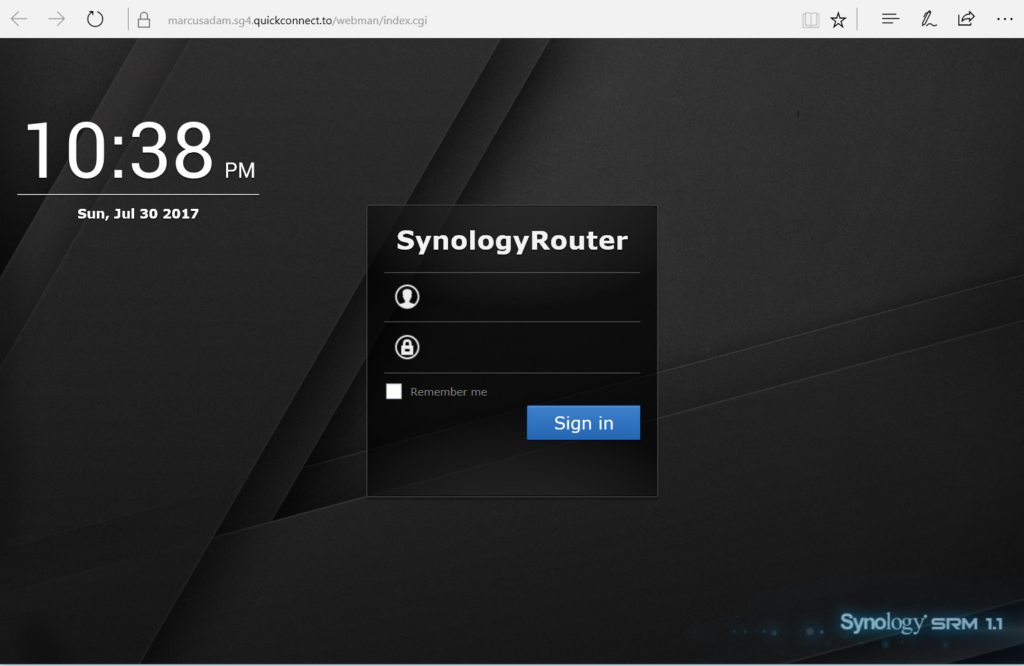Click the Share icon in the browser toolbar
Screen dimensions: 1024x666
[x=966, y=19]
